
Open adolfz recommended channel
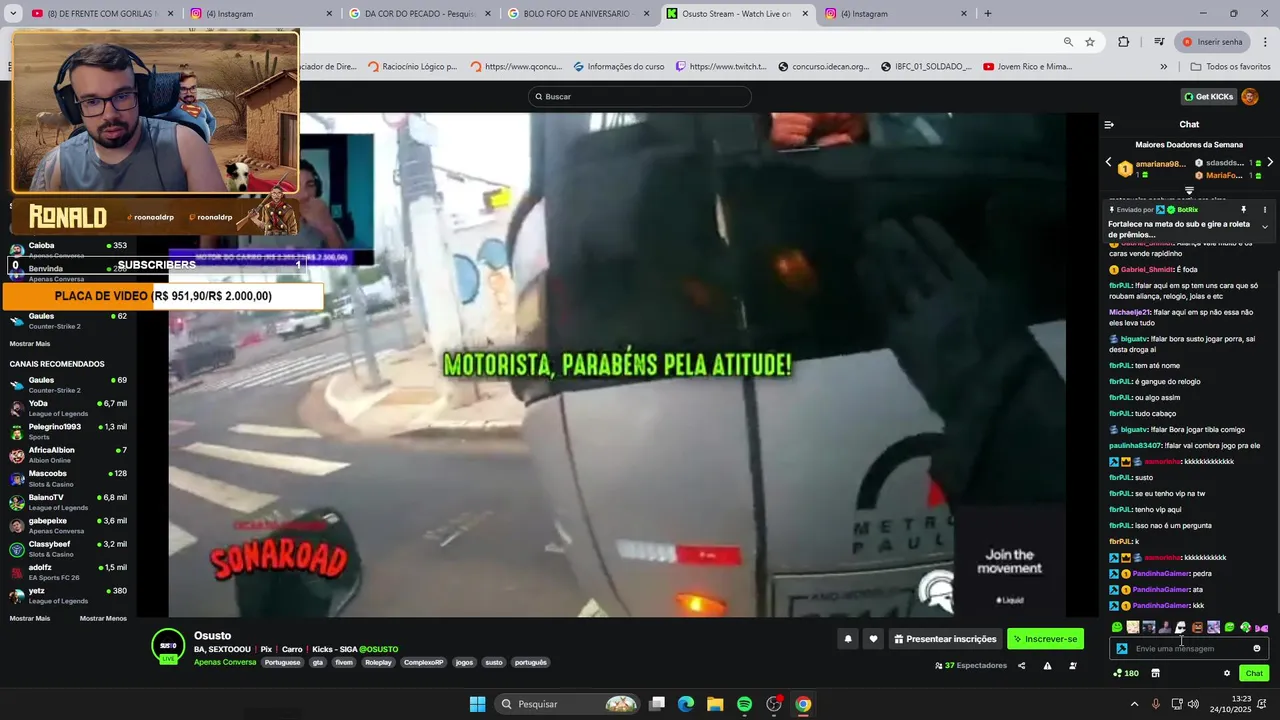(x=68, y=572)
